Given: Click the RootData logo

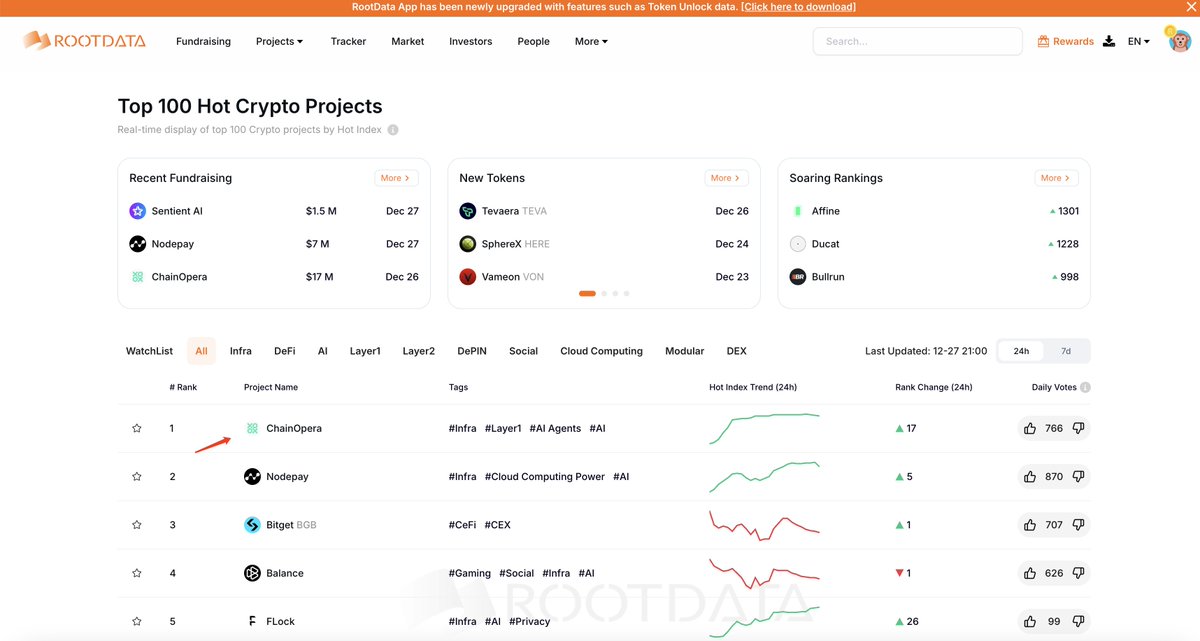Looking at the screenshot, I should click(x=84, y=41).
